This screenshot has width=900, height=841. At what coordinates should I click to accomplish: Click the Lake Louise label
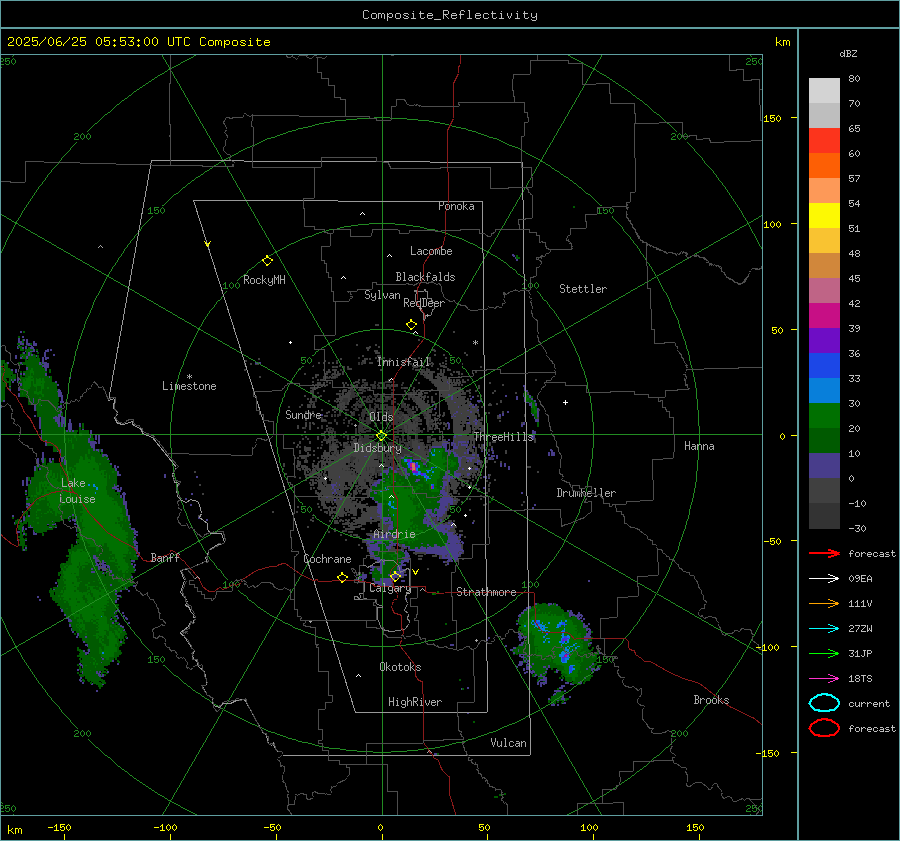point(77,491)
